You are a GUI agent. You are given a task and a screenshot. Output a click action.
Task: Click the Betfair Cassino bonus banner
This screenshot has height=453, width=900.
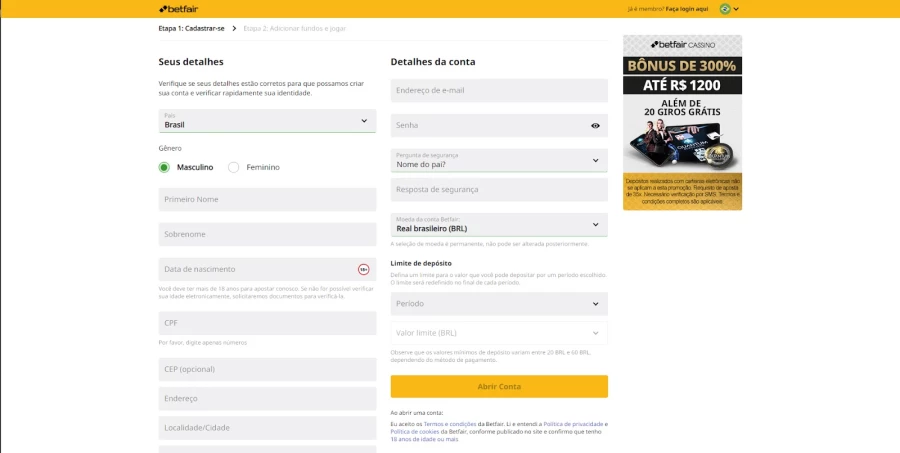(x=682, y=122)
